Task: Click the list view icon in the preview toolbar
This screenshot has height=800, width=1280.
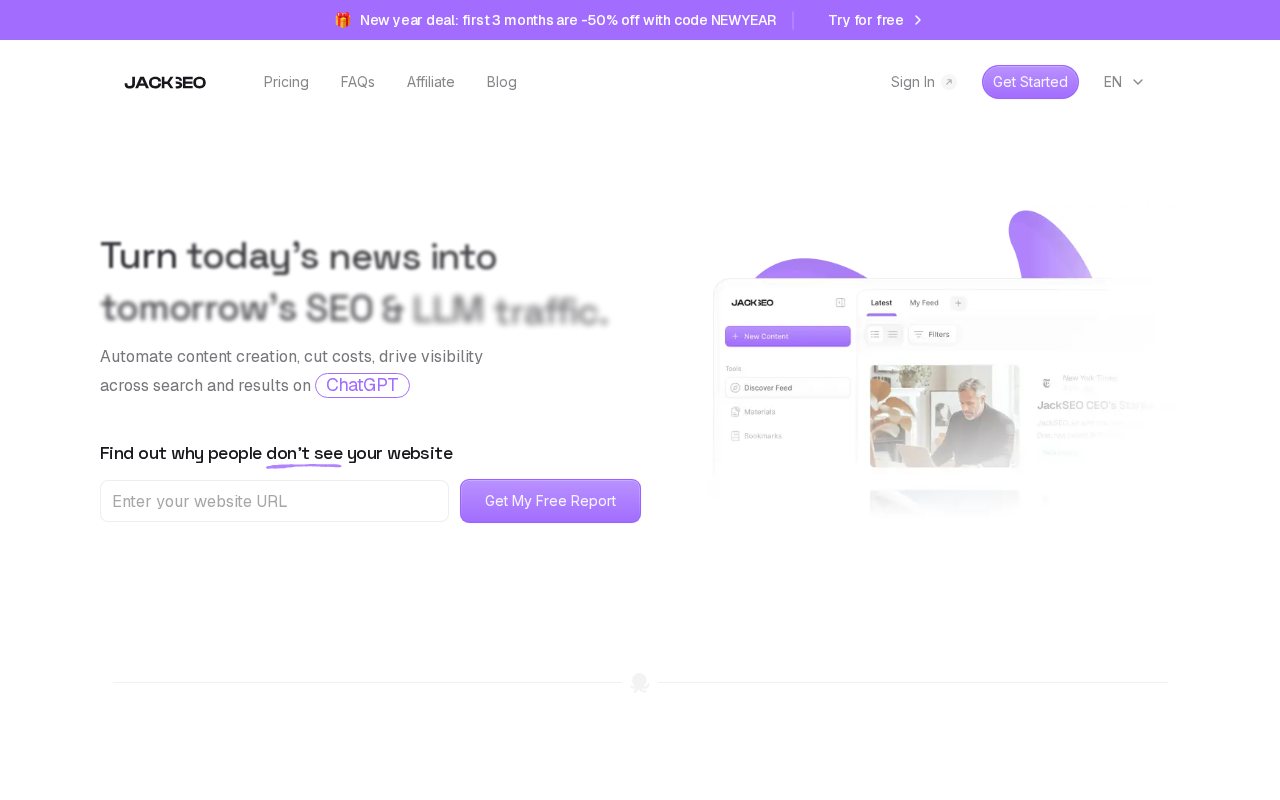Action: click(x=875, y=334)
